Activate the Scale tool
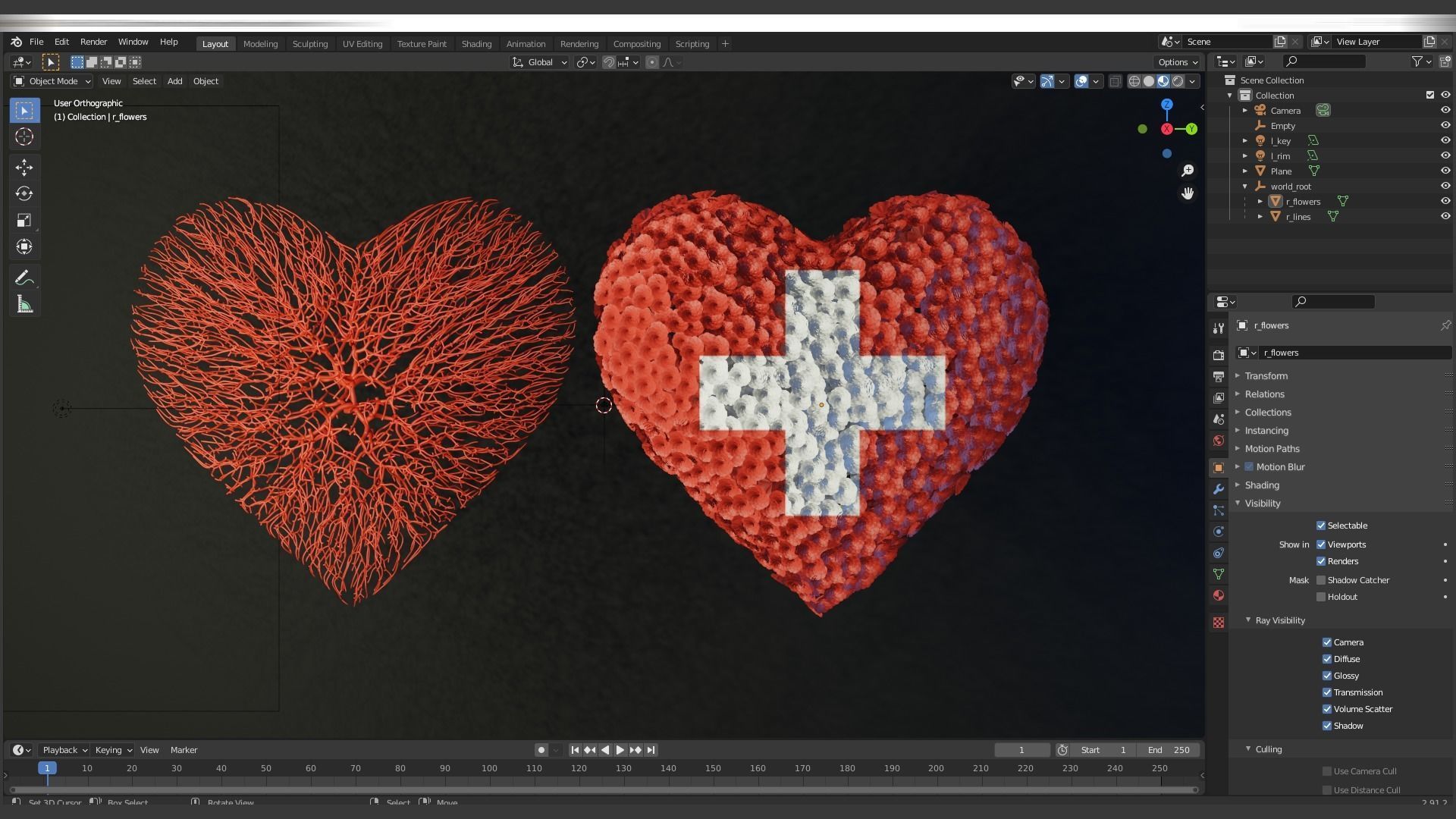This screenshot has height=819, width=1456. pos(24,220)
